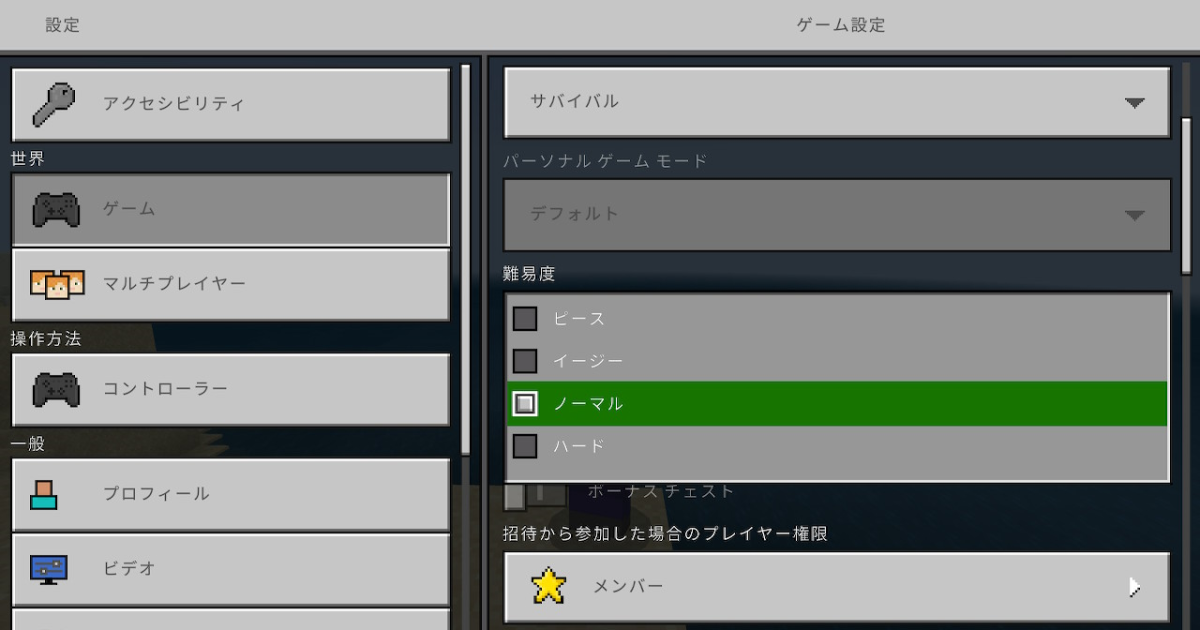Expand the パーソナル ゲーム モード dropdown

pyautogui.click(x=836, y=214)
